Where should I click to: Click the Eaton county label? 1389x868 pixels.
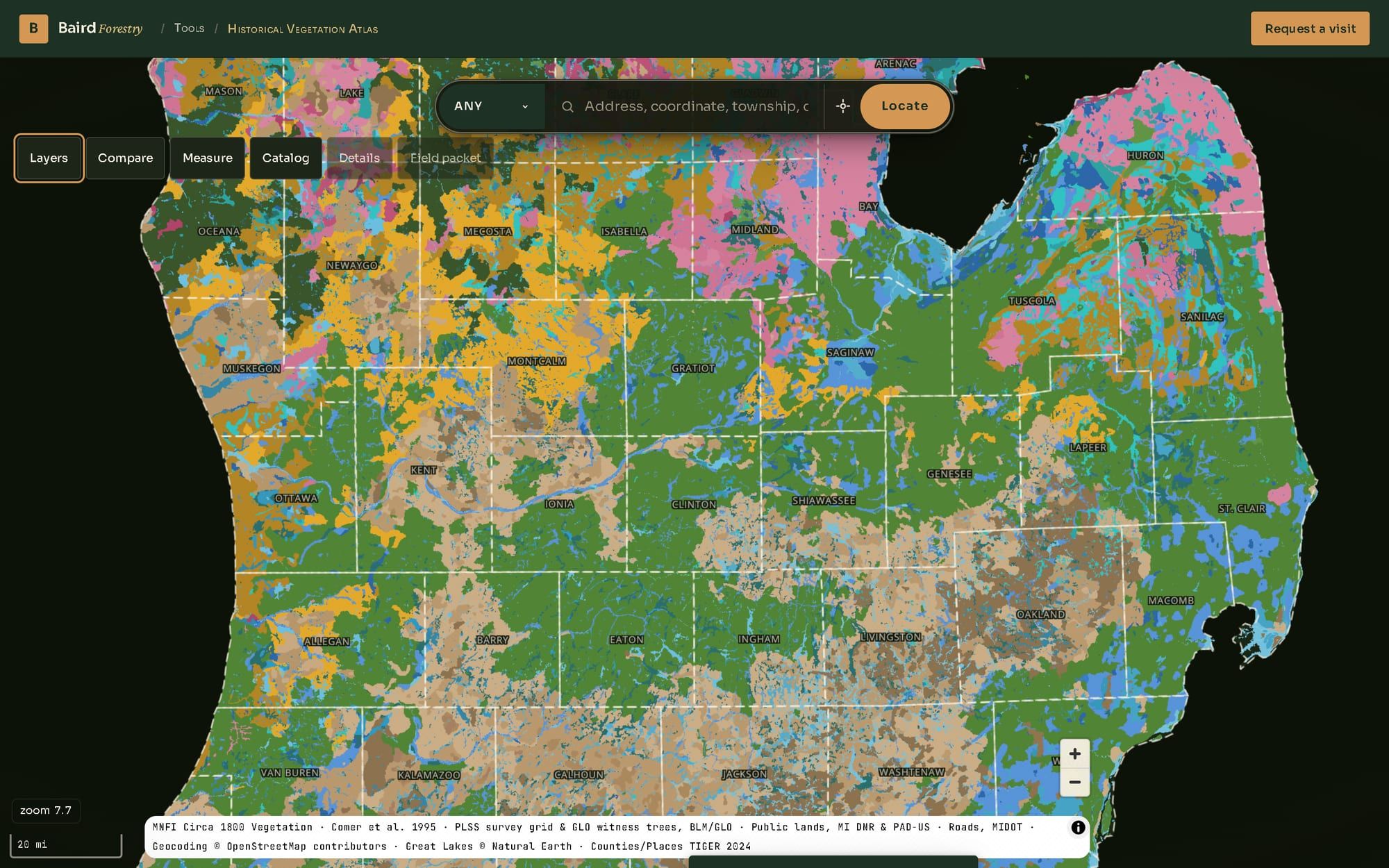coord(626,640)
